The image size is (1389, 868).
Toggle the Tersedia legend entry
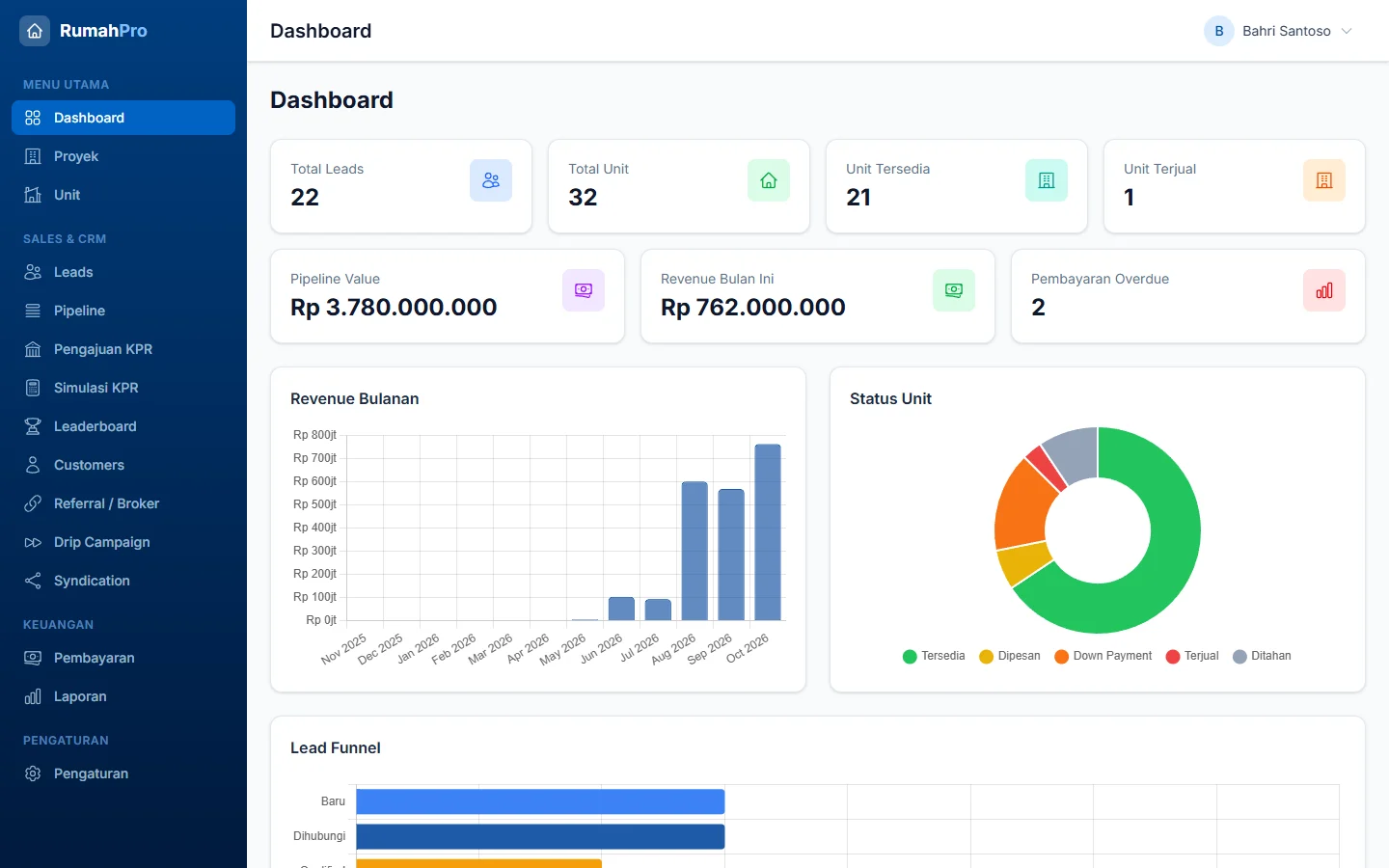click(x=934, y=656)
